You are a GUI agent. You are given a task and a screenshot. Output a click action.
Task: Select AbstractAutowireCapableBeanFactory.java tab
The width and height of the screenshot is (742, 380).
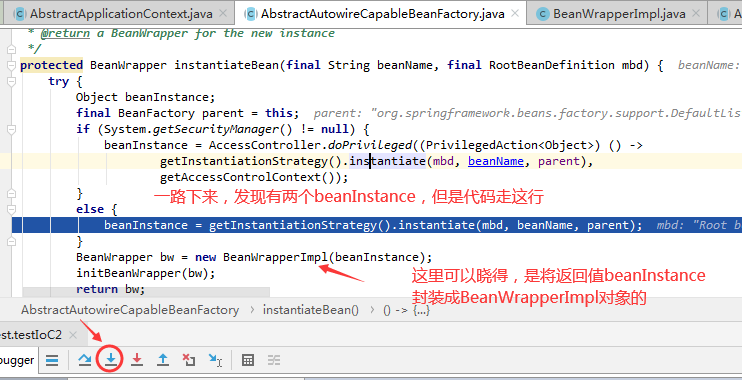click(x=382, y=14)
